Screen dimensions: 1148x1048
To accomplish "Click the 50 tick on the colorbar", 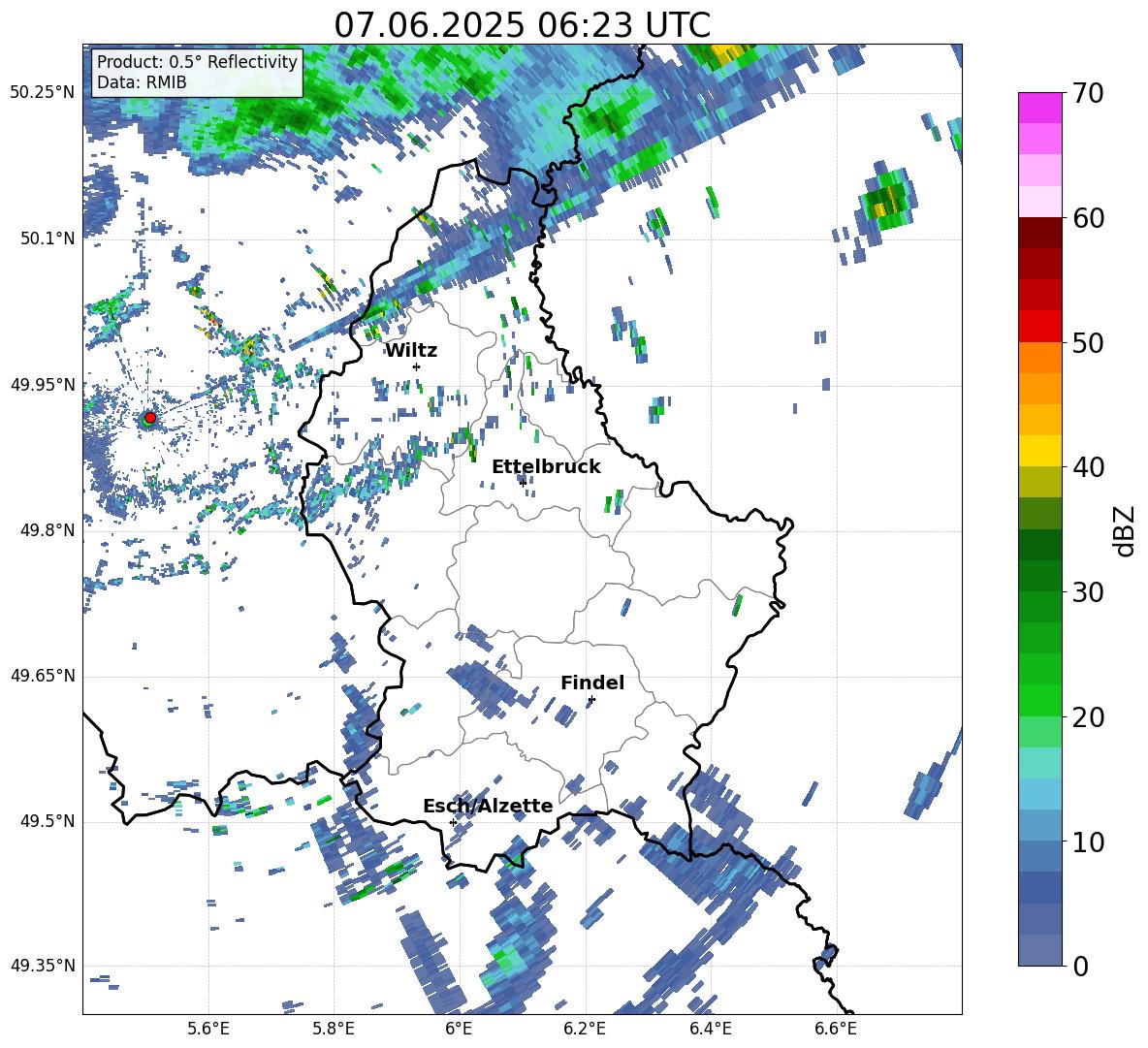I will [x=1088, y=343].
